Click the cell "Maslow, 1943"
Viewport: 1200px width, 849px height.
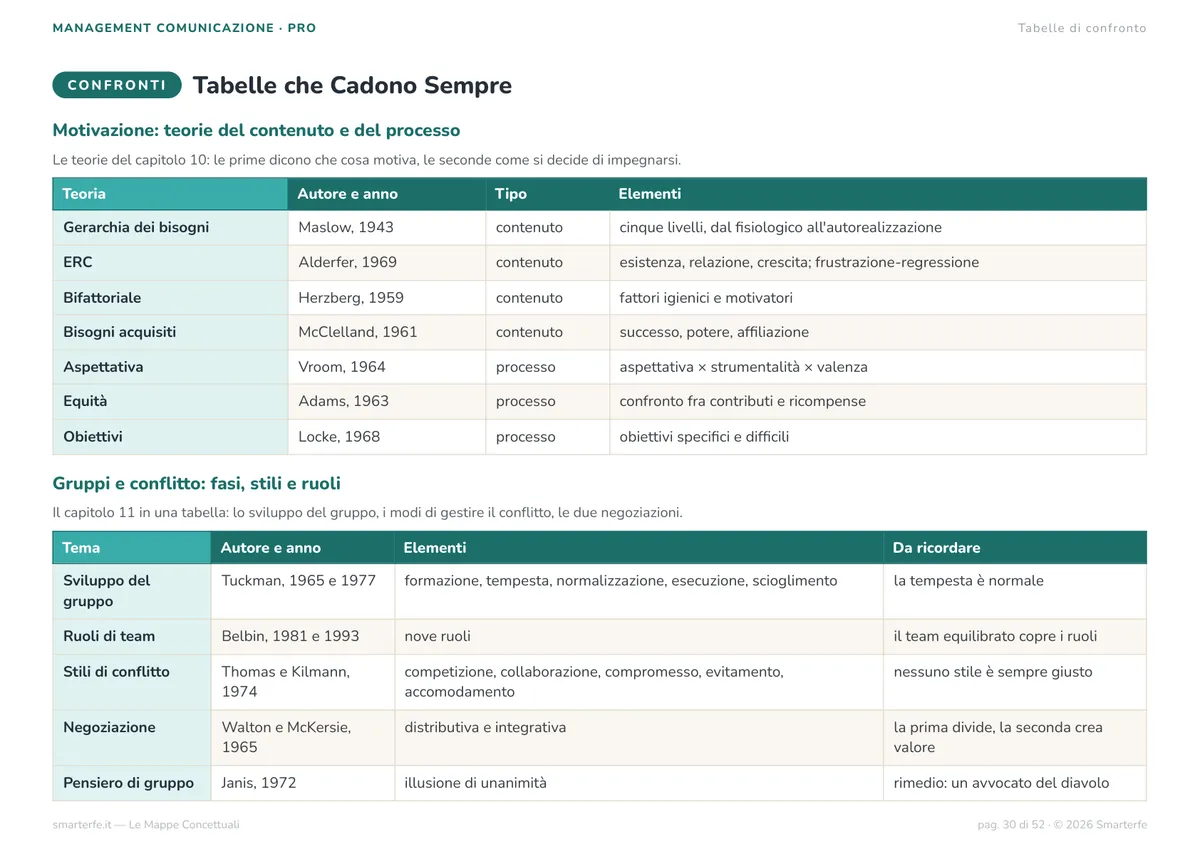[387, 228]
